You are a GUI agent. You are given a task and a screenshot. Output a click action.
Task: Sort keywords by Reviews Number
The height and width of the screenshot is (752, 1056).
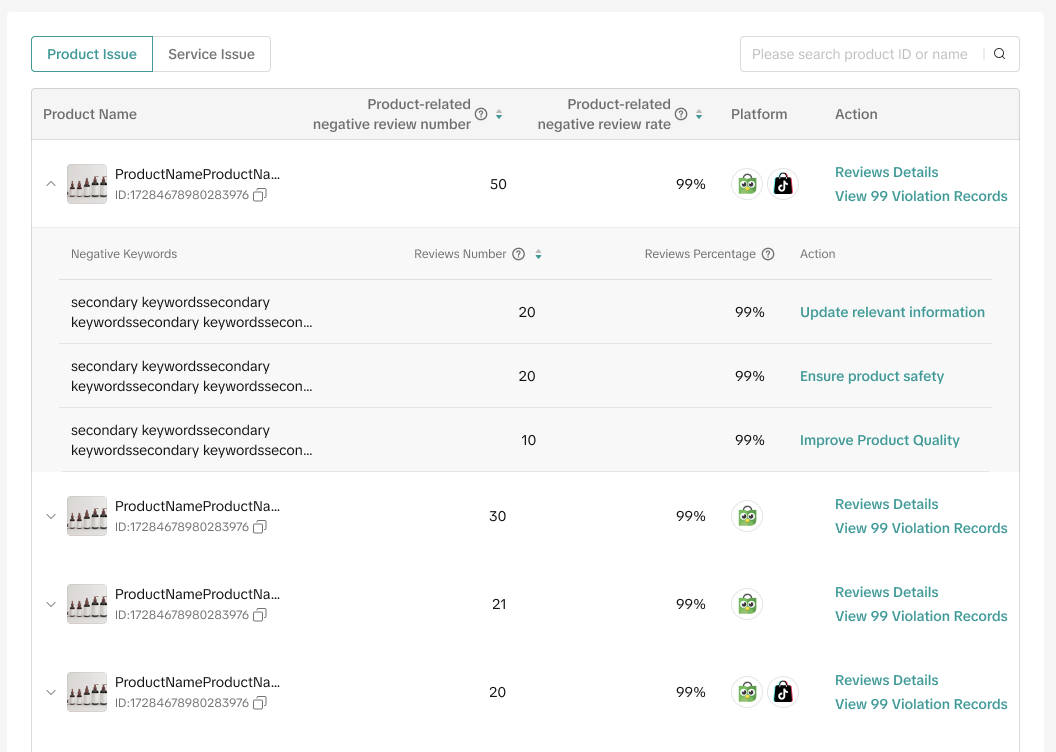click(x=538, y=254)
